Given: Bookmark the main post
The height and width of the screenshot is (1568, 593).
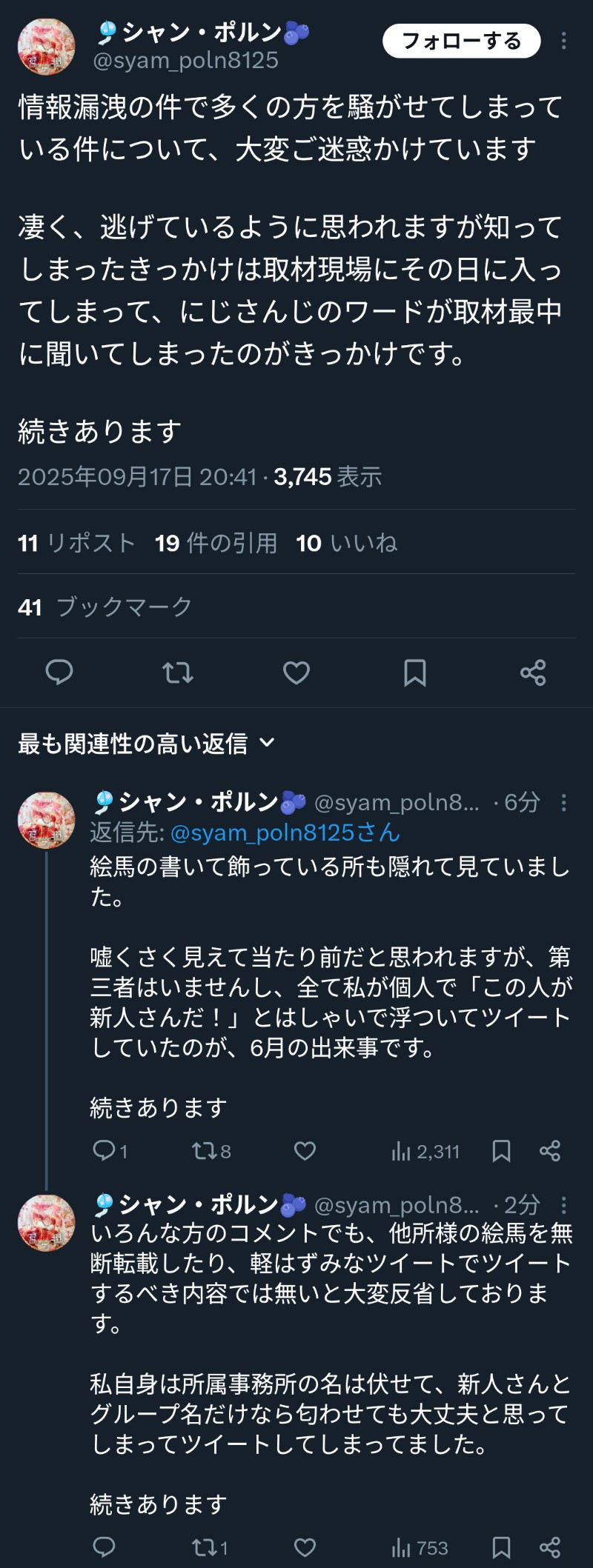Looking at the screenshot, I should pos(415,673).
